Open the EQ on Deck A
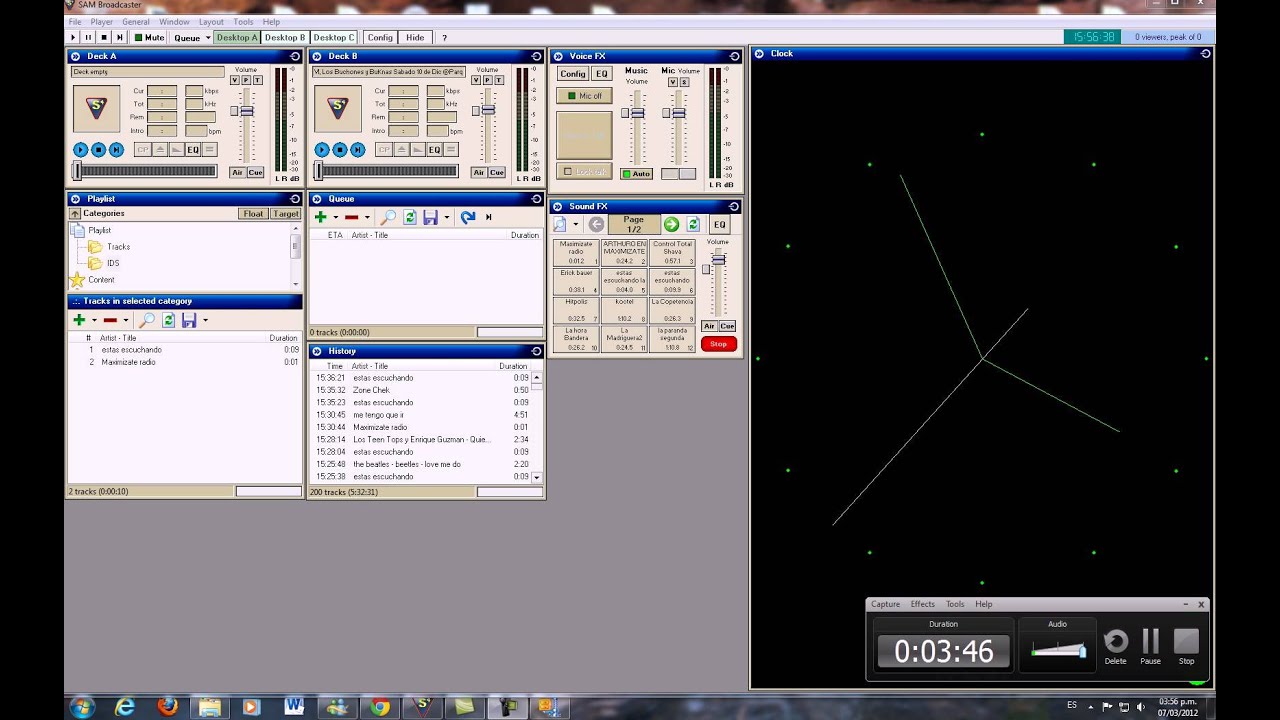1280x720 pixels. coord(193,150)
